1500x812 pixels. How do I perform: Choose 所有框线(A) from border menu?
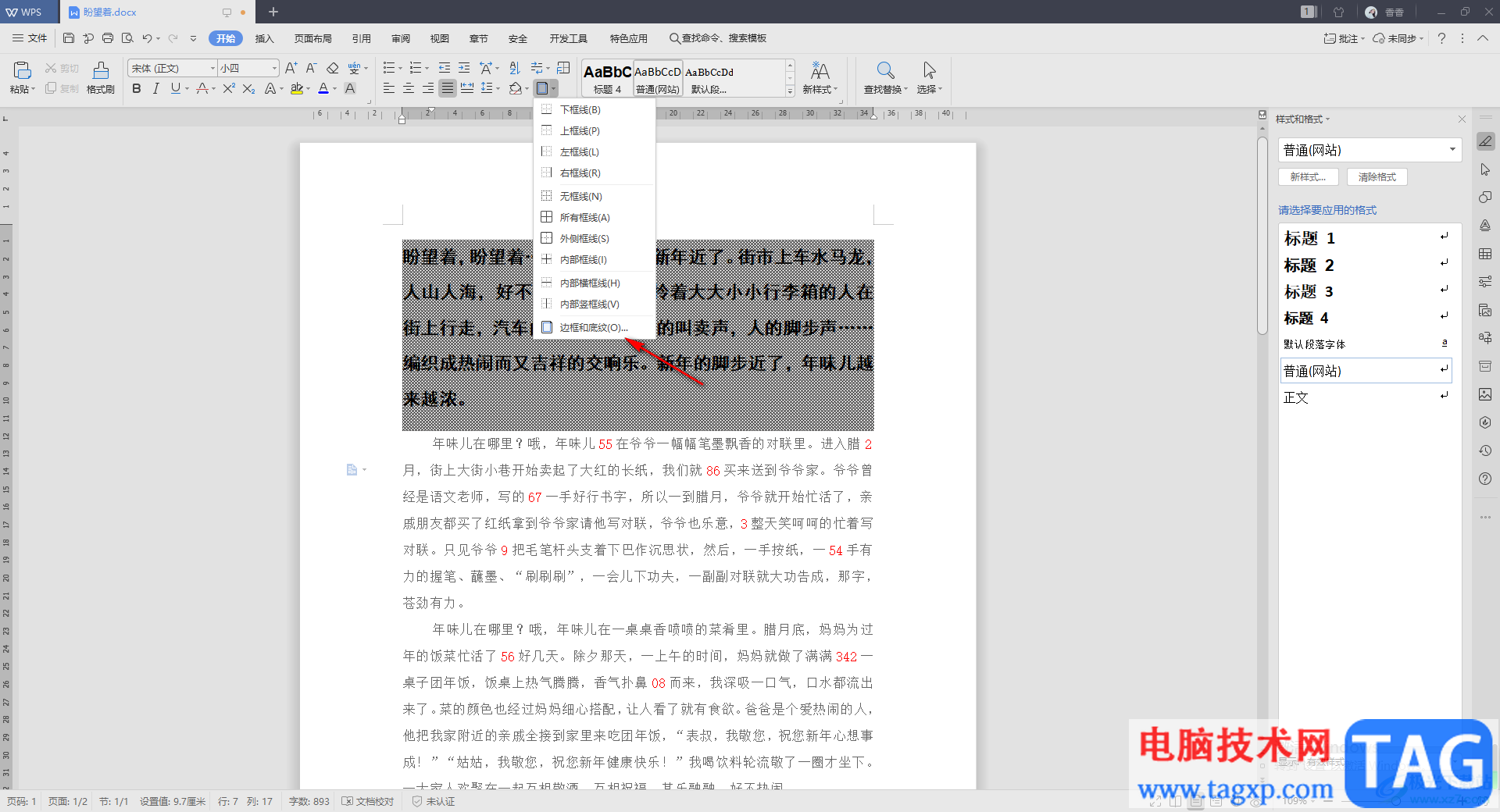pyautogui.click(x=594, y=217)
